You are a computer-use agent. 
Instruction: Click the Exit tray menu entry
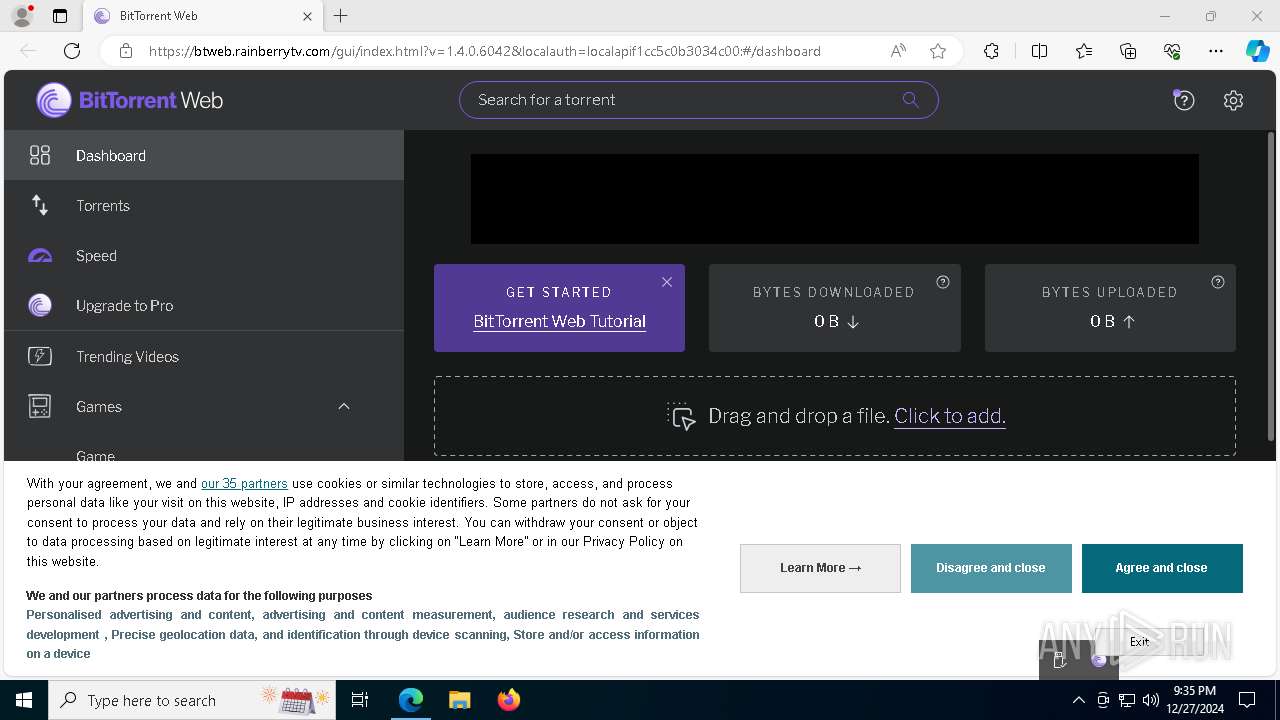click(1140, 641)
